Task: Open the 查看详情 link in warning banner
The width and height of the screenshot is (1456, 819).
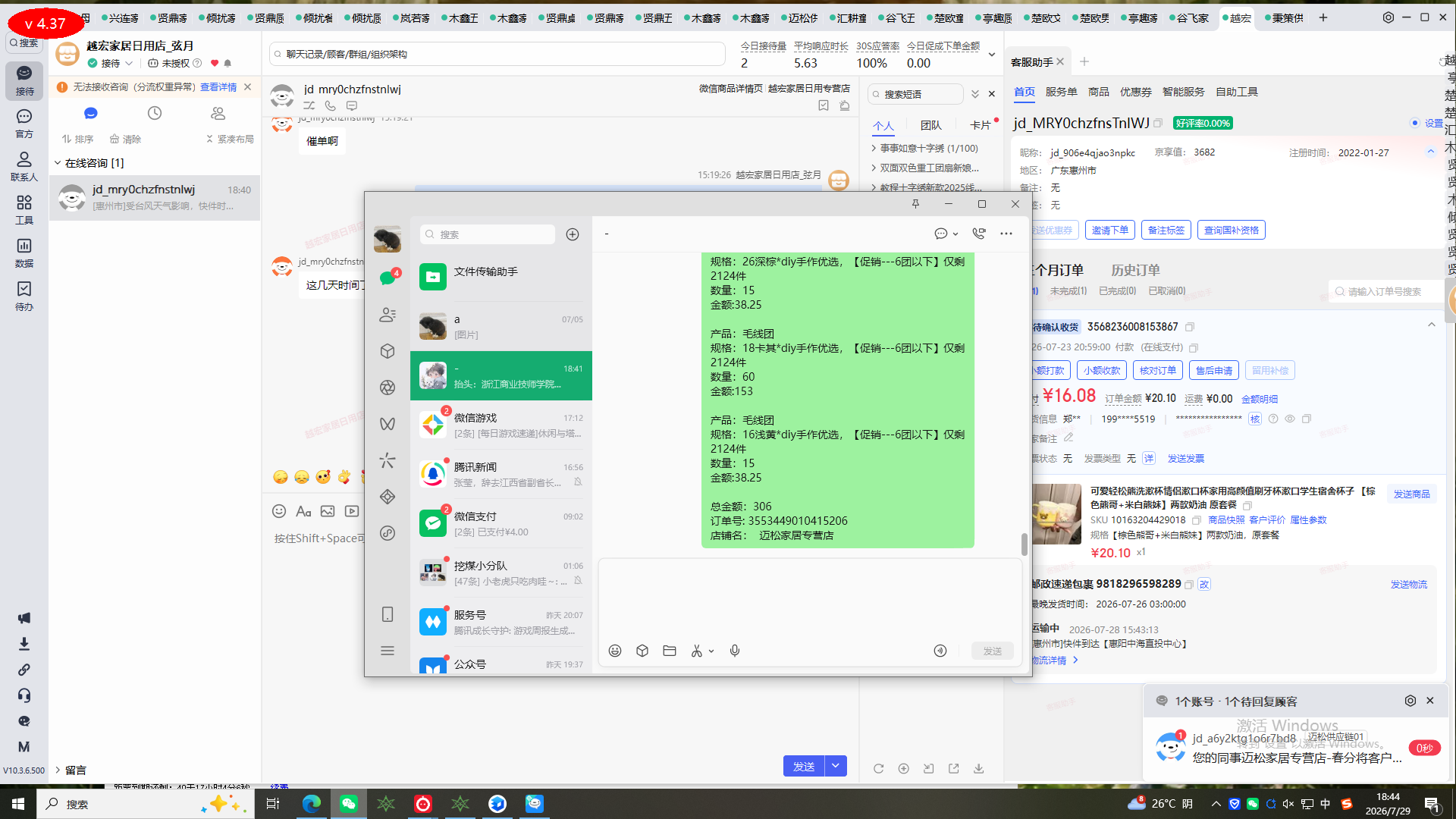Action: 218,87
